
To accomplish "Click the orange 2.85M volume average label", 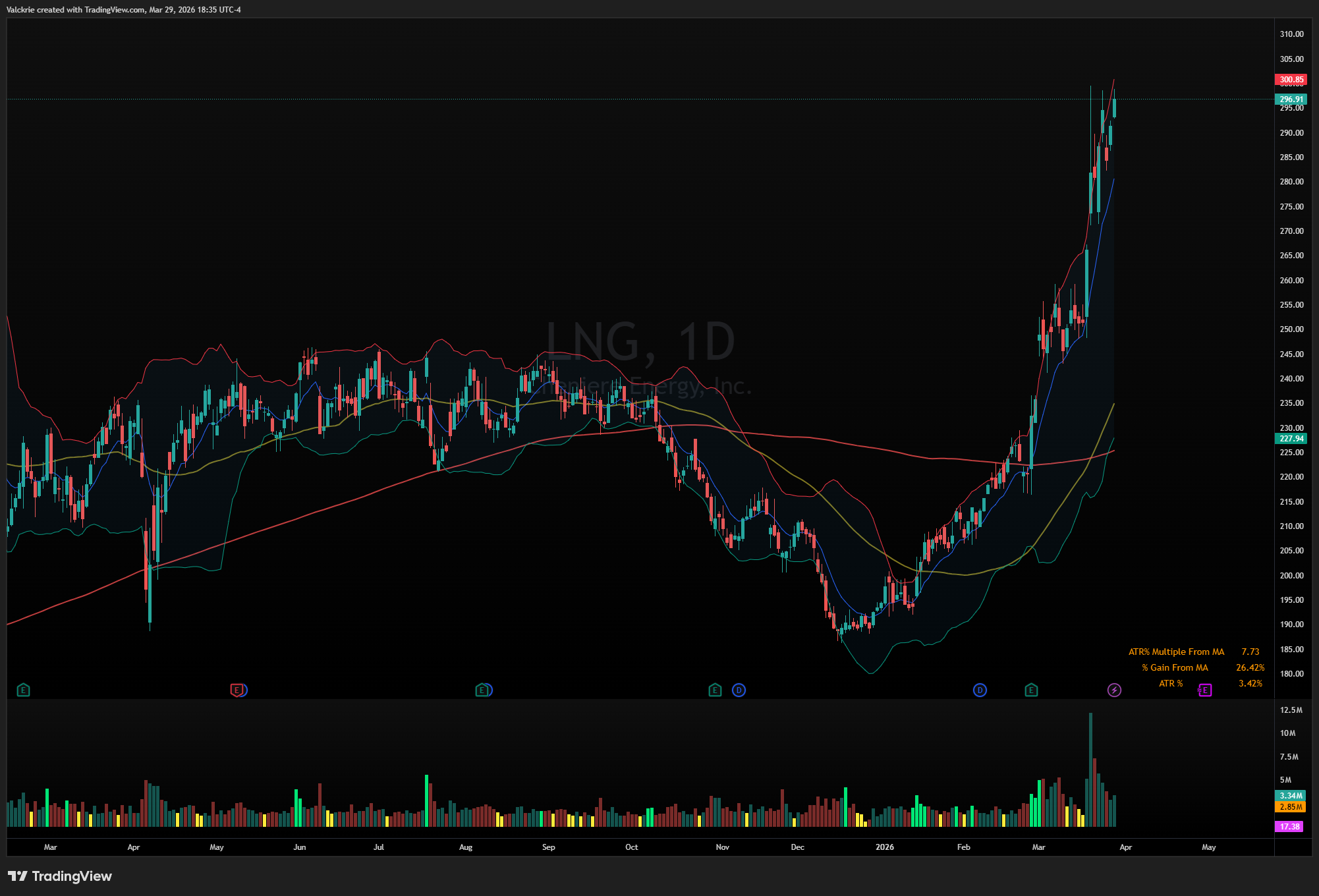I will point(1291,807).
